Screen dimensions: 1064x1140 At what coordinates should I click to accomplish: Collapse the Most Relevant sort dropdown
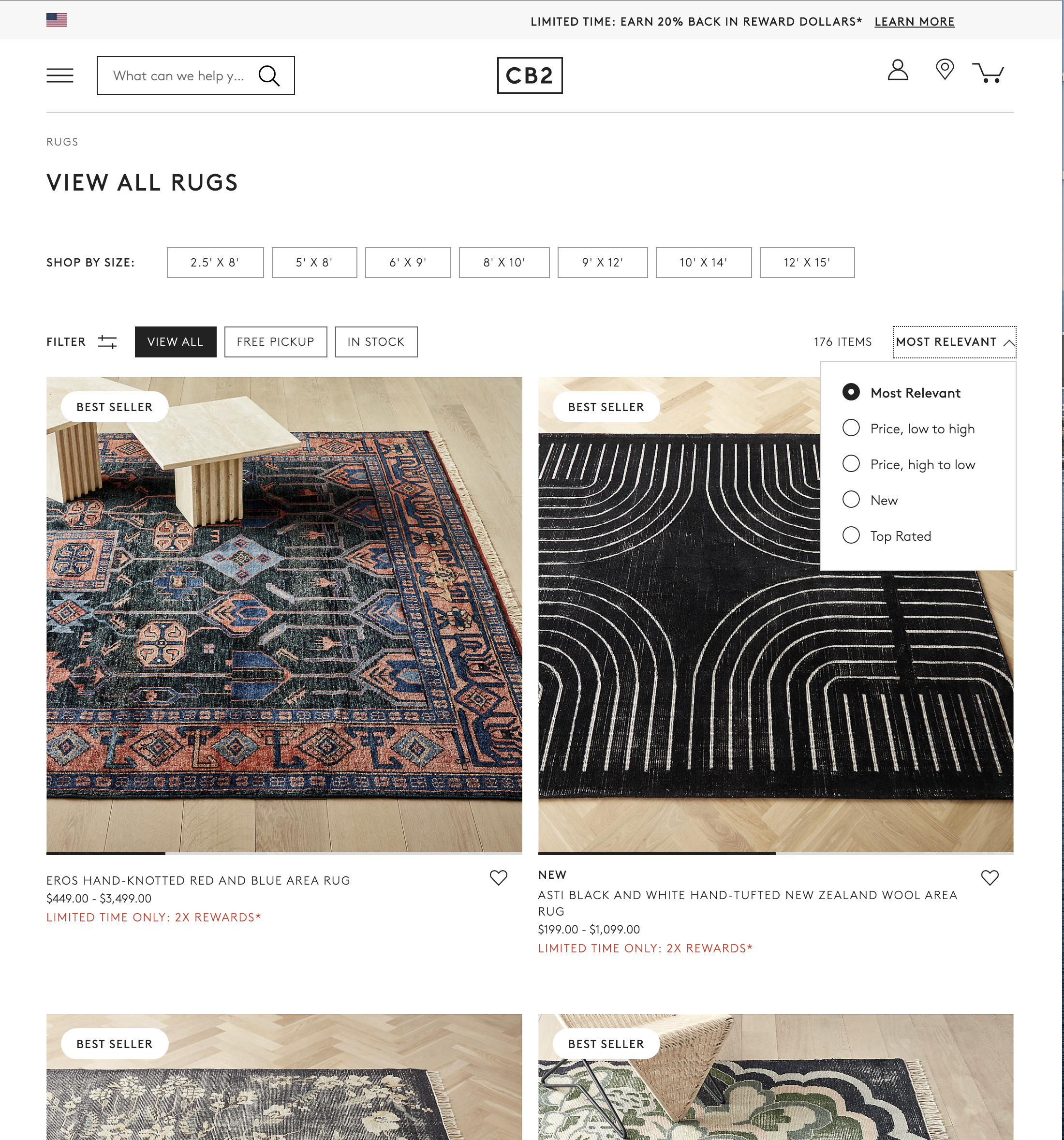pos(954,342)
